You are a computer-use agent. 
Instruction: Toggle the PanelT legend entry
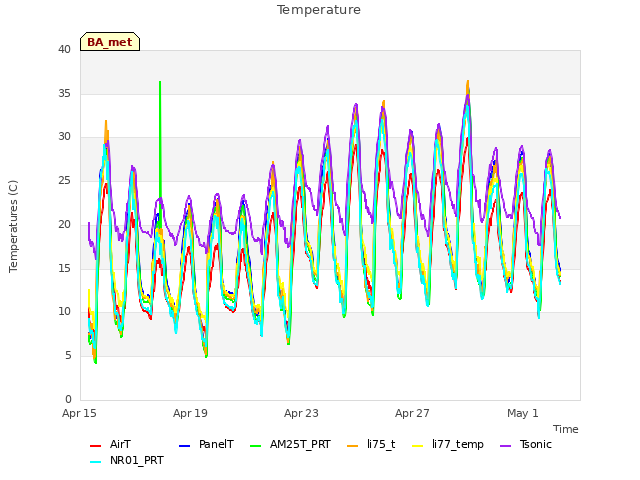coord(206,444)
